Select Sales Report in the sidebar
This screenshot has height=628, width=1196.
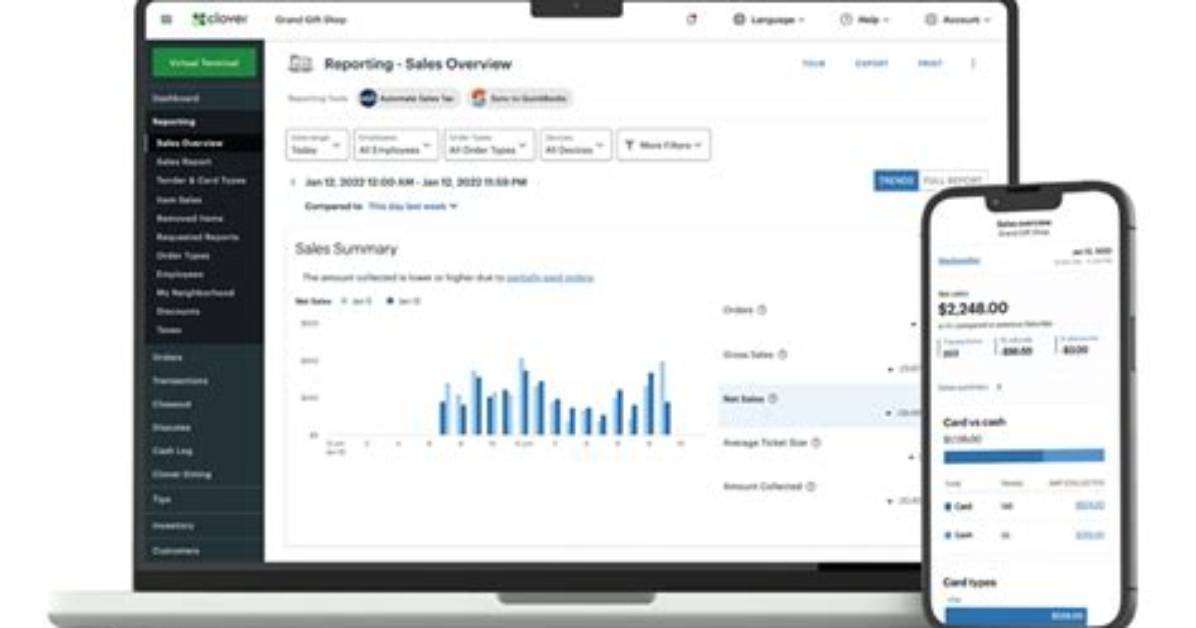(x=184, y=162)
